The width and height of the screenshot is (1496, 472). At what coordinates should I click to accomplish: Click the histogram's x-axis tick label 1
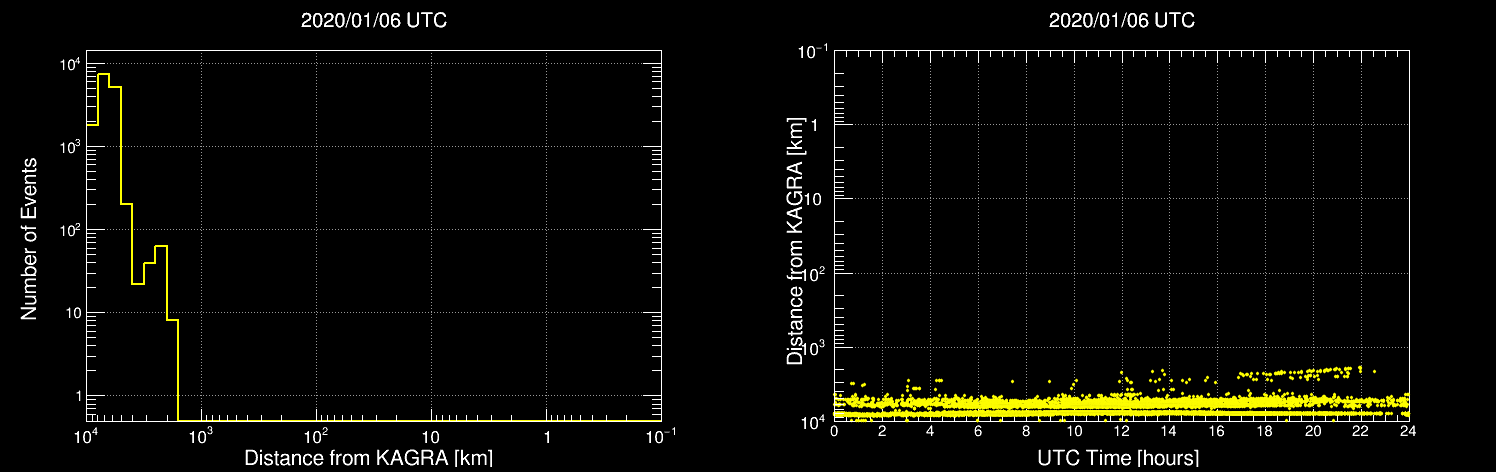coord(546,438)
